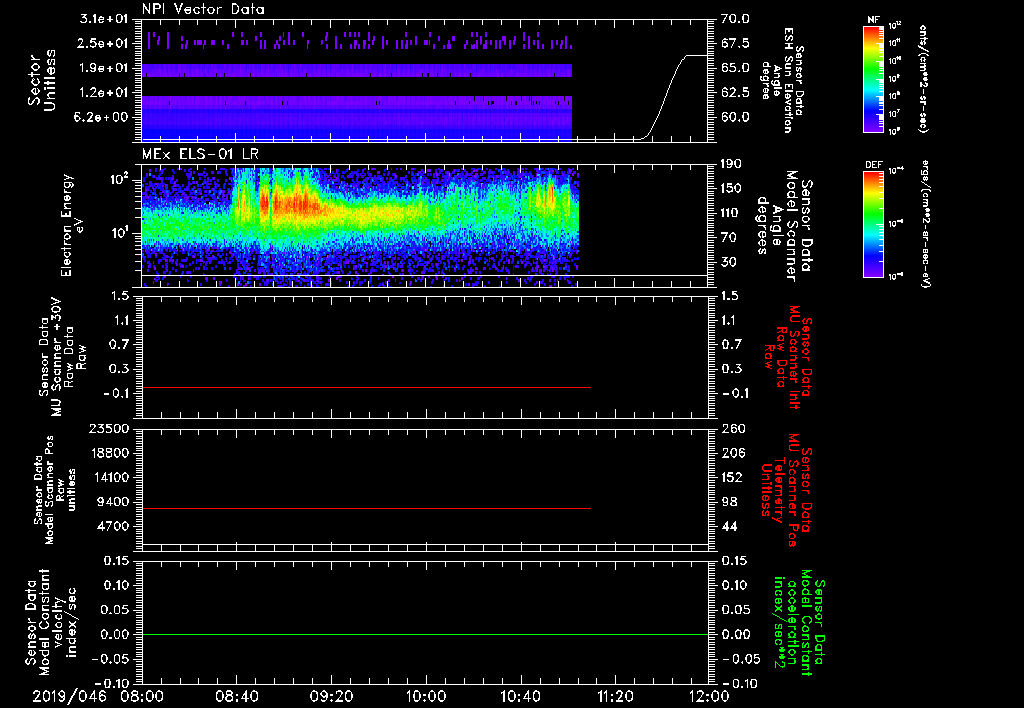Image resolution: width=1024 pixels, height=708 pixels.
Task: Click the "Sector Unitless" axis label
Action: click(41, 80)
